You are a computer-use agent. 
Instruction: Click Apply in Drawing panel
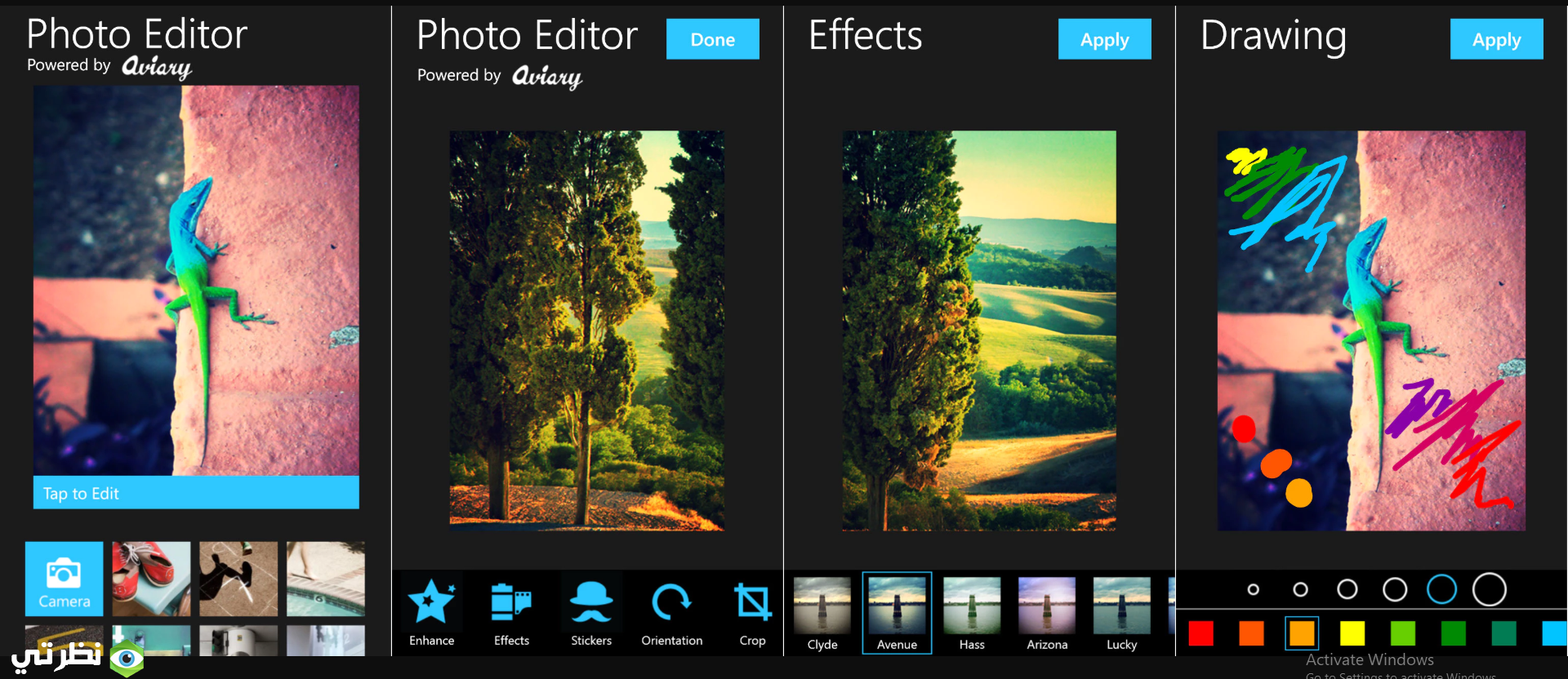(1496, 39)
